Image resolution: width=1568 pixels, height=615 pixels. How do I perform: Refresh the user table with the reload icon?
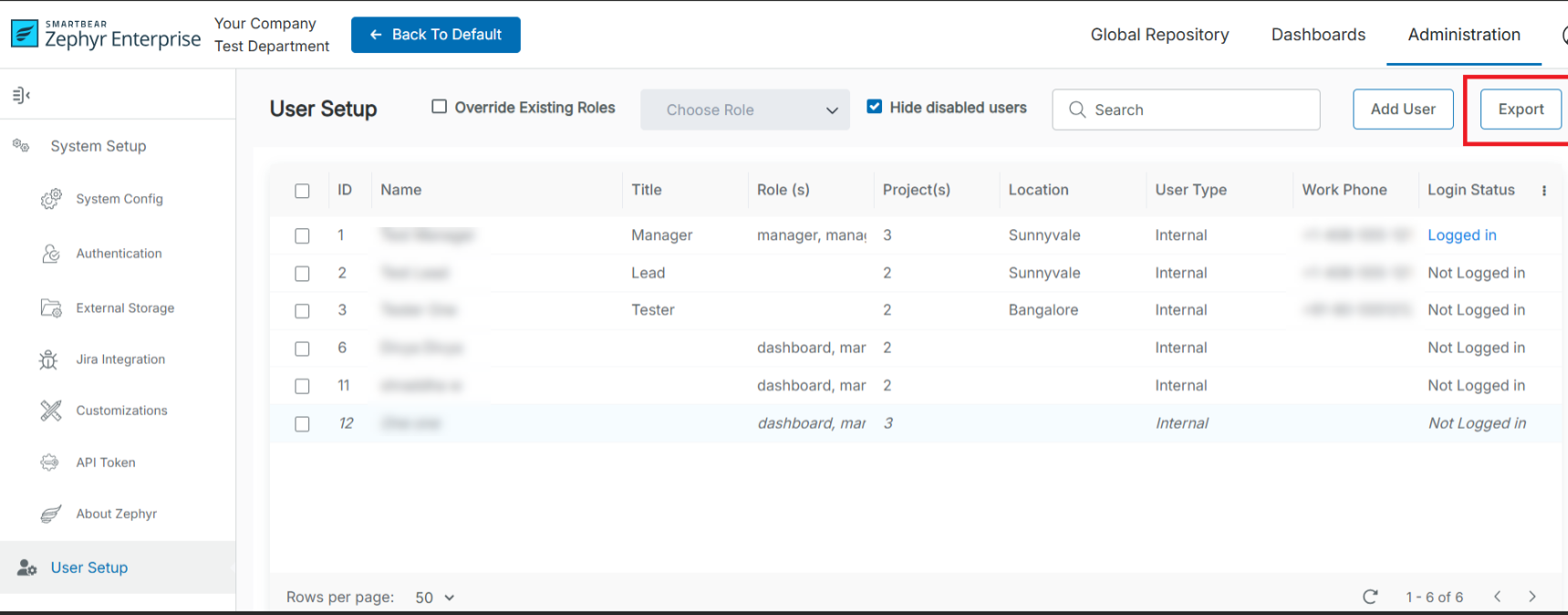point(1369,597)
